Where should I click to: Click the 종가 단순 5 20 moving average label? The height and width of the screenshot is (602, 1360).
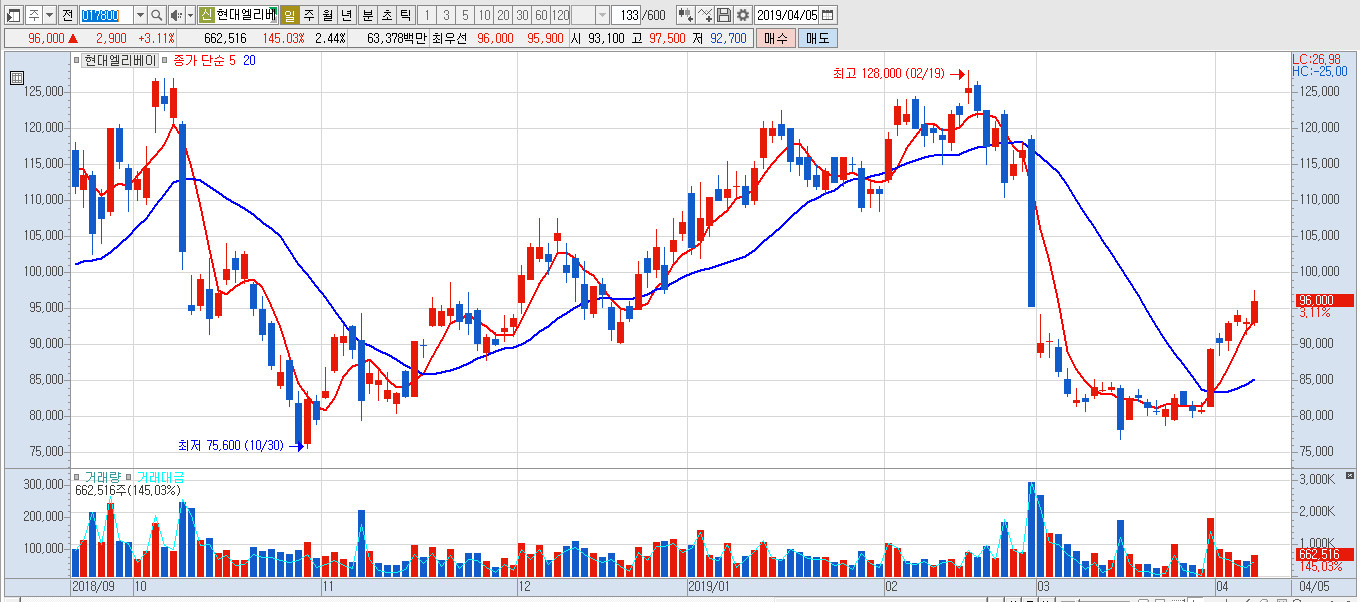tap(214, 61)
